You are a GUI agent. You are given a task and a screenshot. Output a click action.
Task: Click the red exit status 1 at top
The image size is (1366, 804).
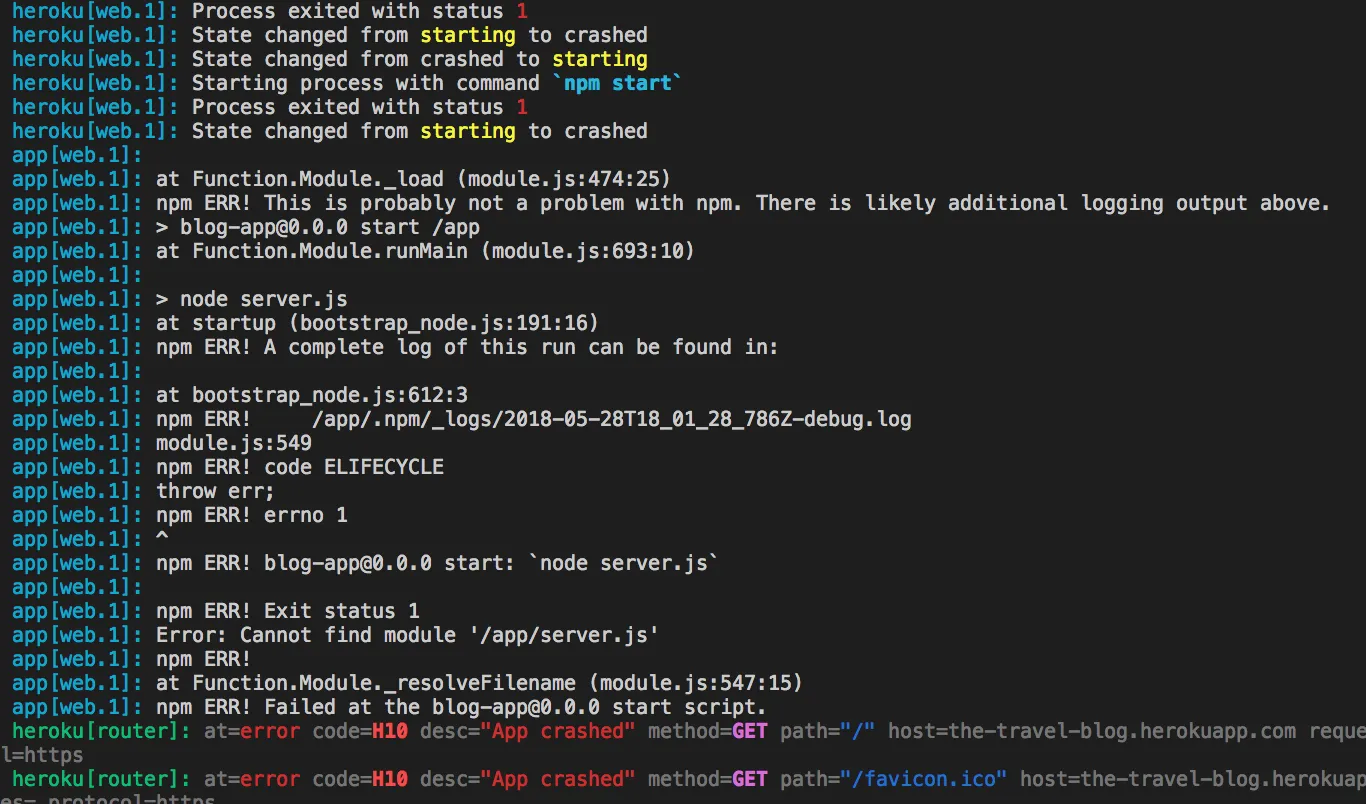coord(522,11)
